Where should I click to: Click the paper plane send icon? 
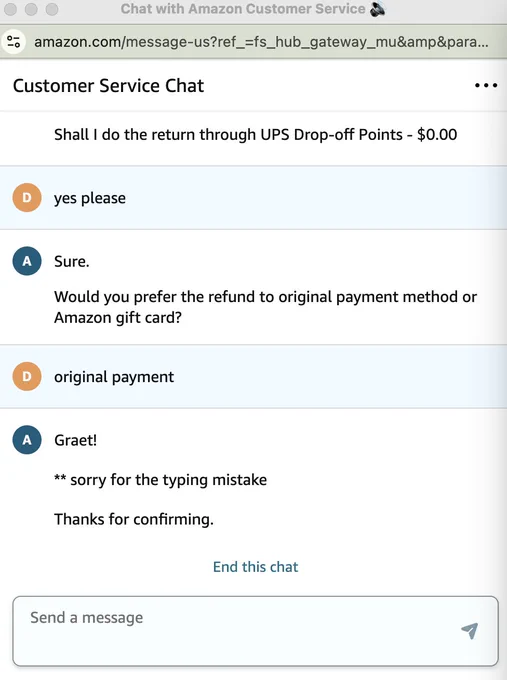[470, 631]
